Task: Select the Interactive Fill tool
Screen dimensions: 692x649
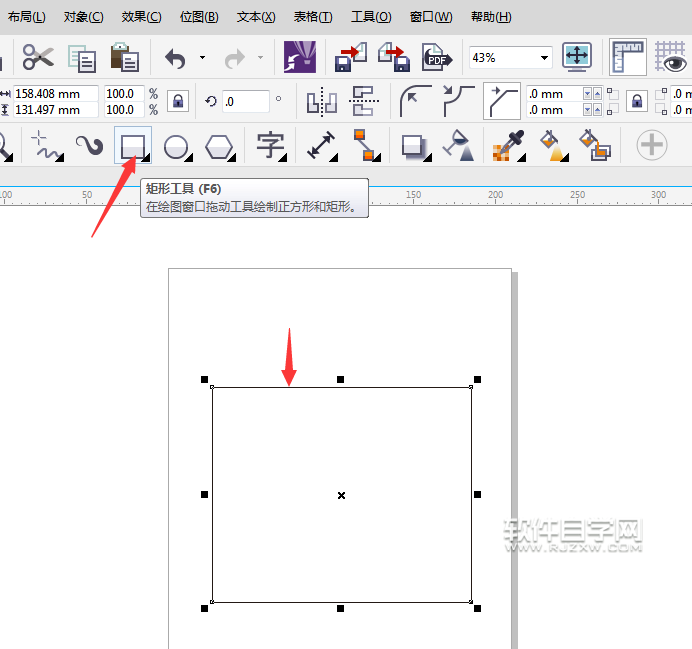Action: pyautogui.click(x=553, y=145)
